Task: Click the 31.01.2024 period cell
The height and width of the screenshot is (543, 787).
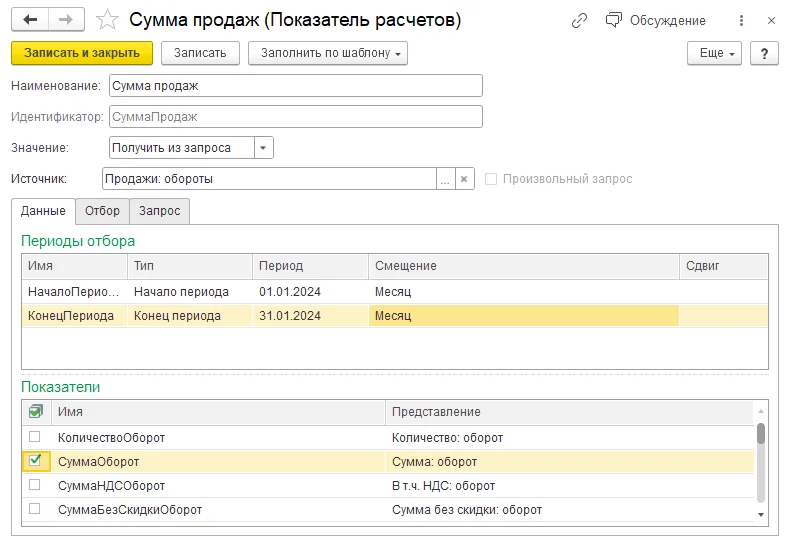Action: click(310, 316)
